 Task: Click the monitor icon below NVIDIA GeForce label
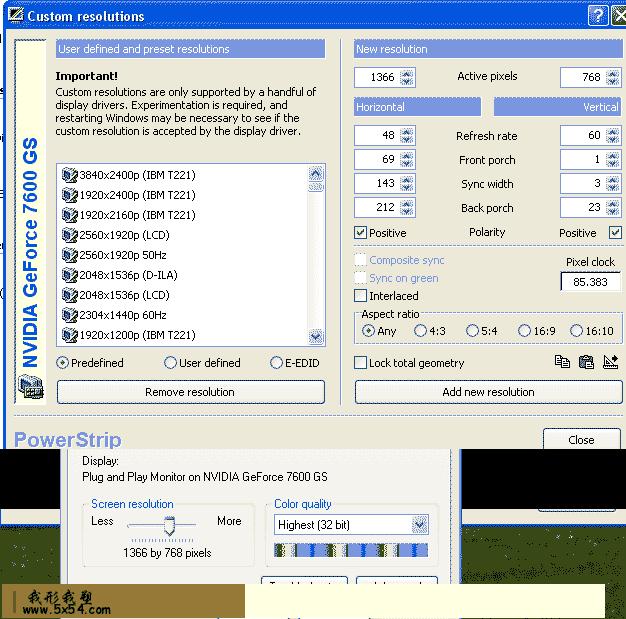(x=30, y=387)
